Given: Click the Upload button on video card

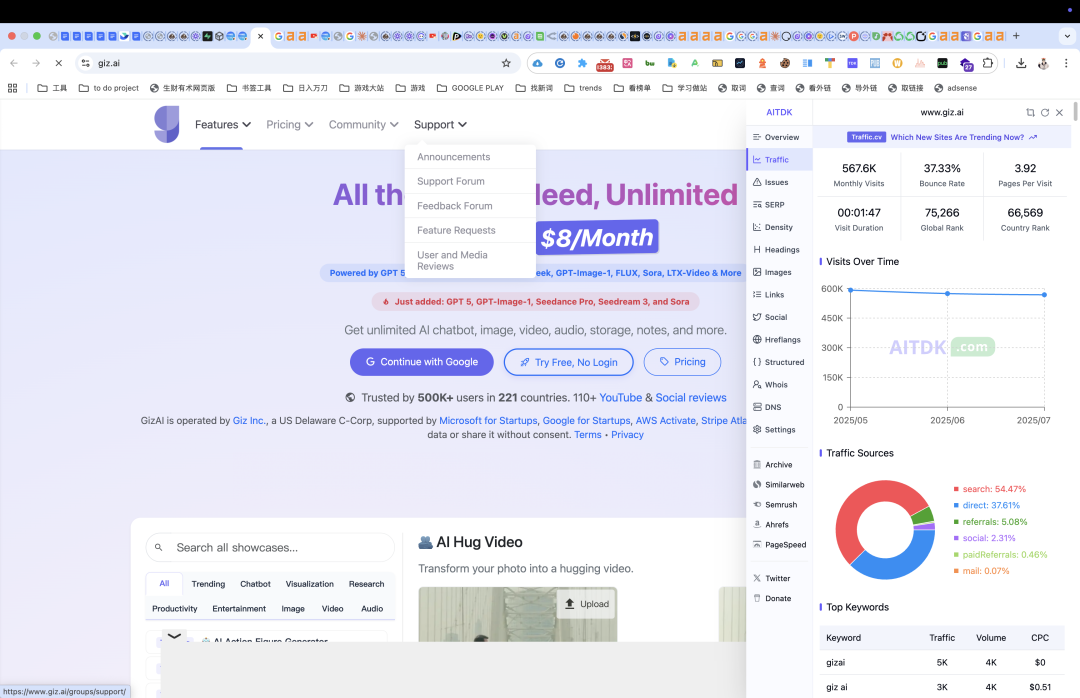Looking at the screenshot, I should tap(587, 604).
